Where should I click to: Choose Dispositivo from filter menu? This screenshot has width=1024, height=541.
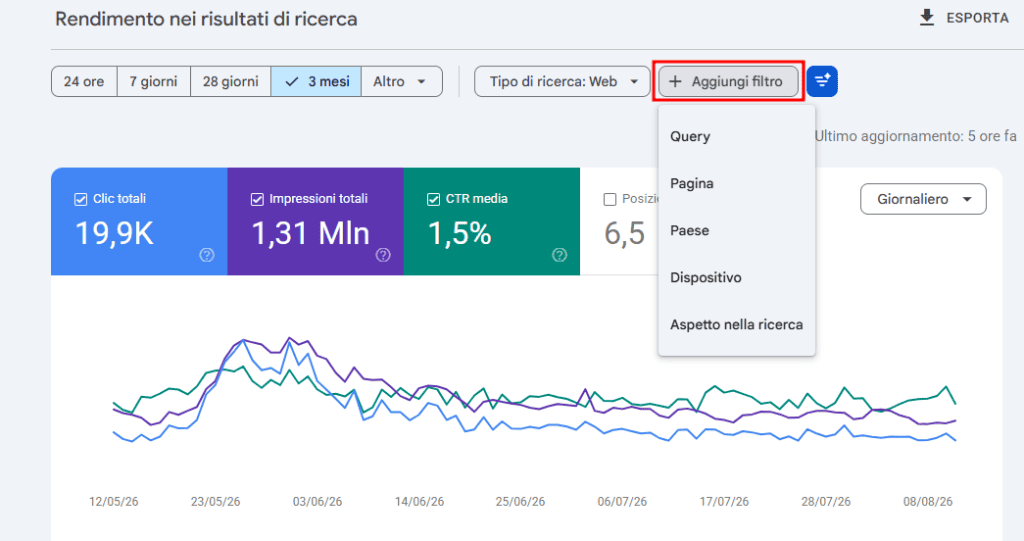click(x=737, y=278)
